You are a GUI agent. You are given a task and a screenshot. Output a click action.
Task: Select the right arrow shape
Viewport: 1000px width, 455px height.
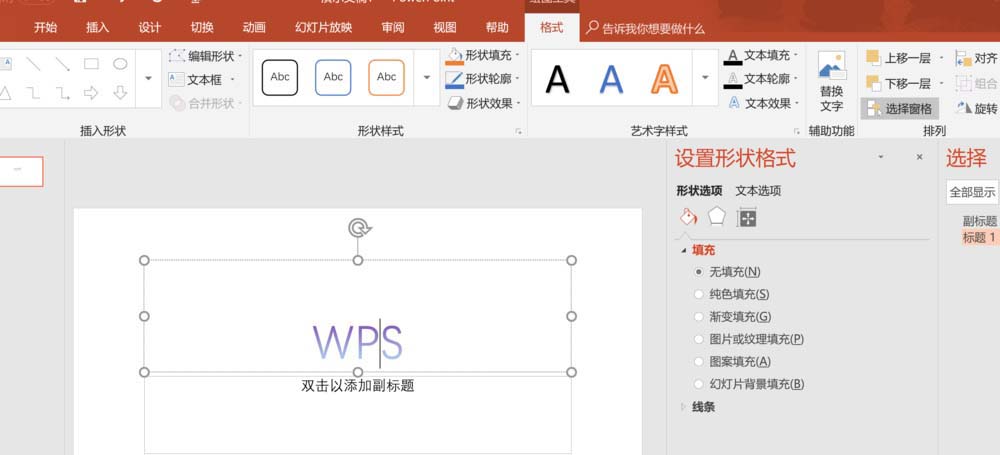(91, 93)
